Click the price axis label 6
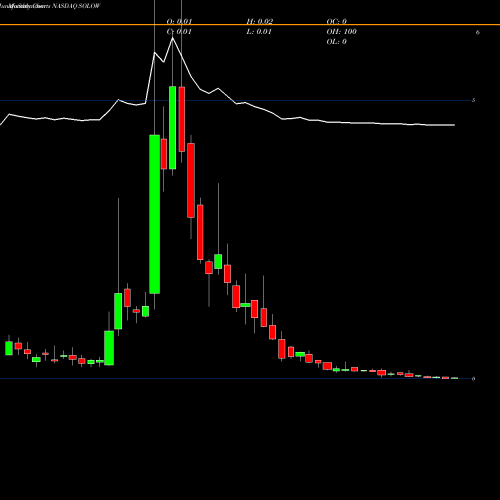Viewport: 500px width, 500px height. tap(478, 32)
